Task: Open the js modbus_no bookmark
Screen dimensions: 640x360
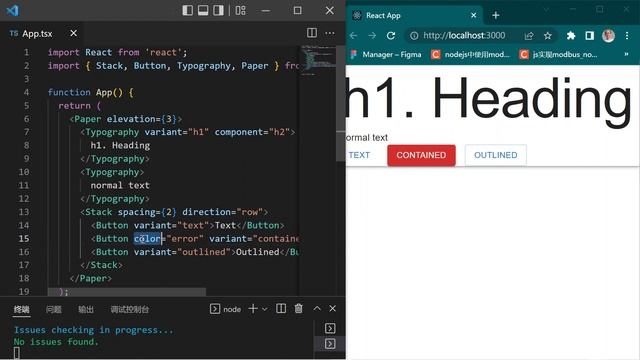Action: 558,54
